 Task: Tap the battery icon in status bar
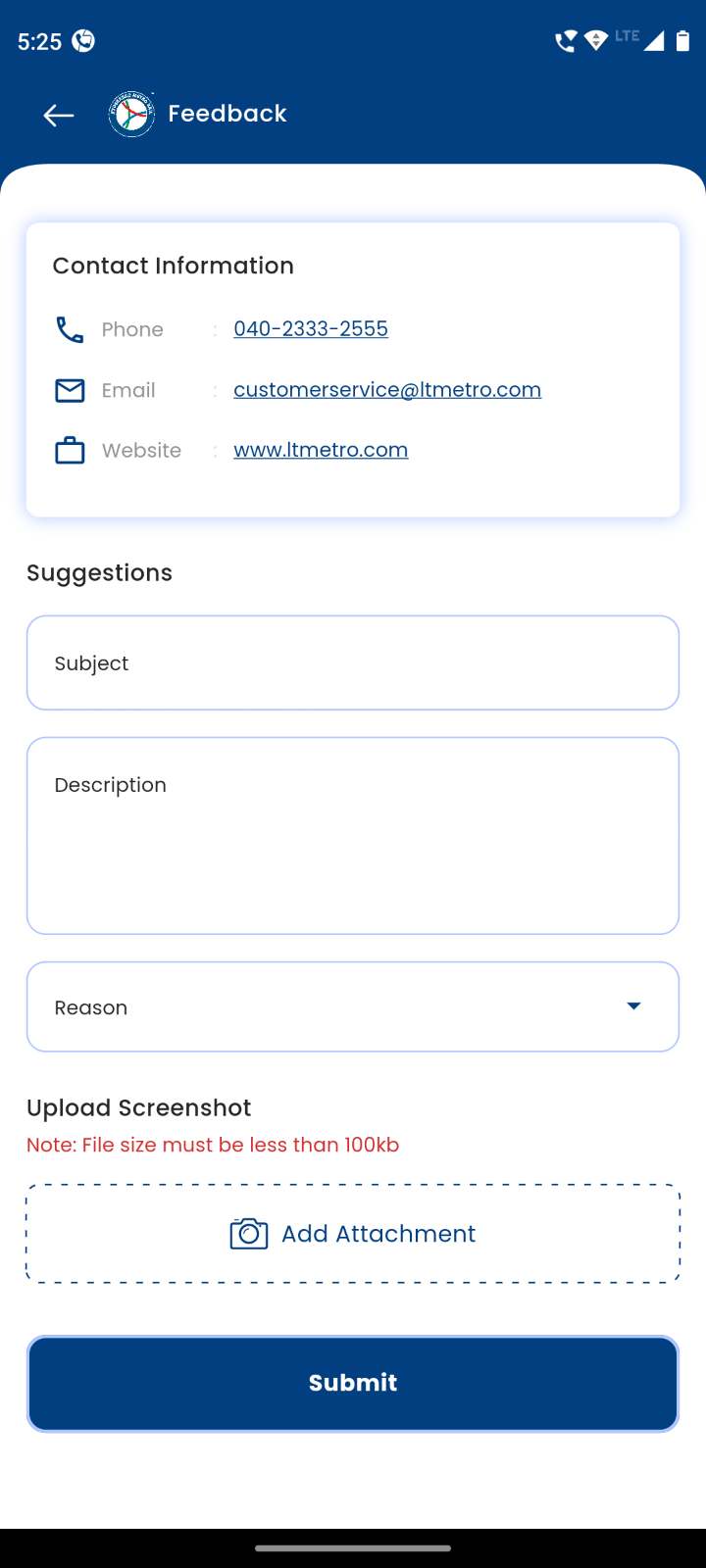[x=682, y=41]
